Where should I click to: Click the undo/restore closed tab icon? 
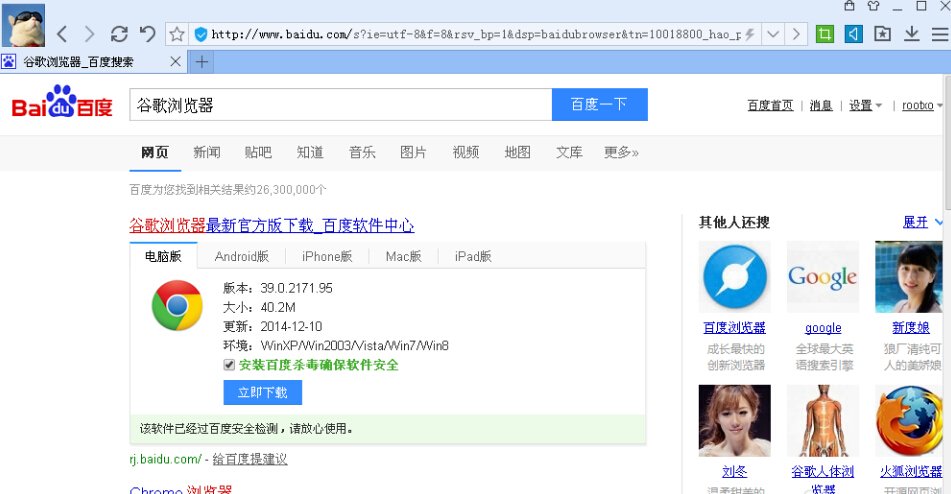coord(147,34)
